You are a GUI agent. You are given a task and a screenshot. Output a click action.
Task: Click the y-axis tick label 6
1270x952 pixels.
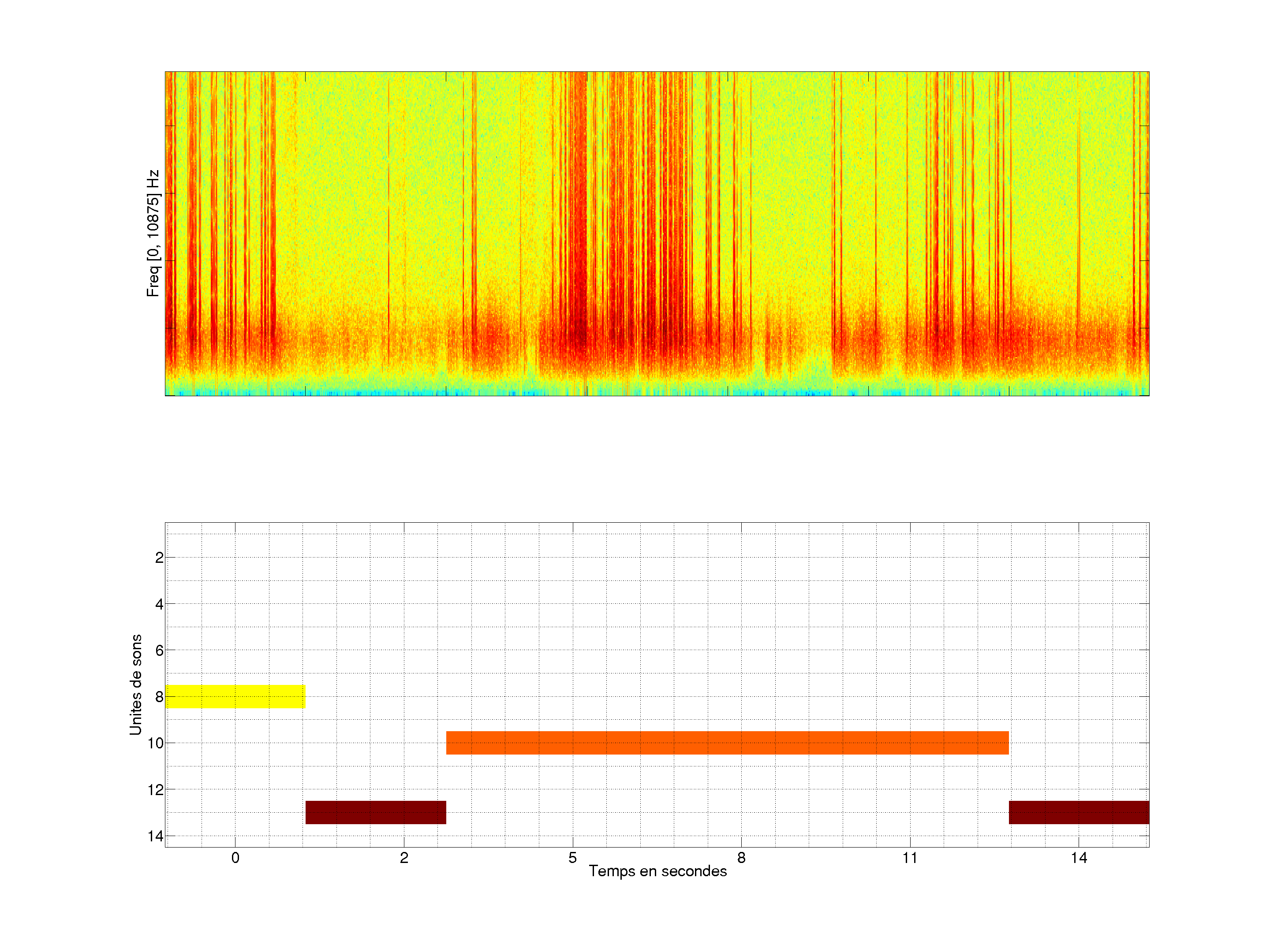(159, 650)
